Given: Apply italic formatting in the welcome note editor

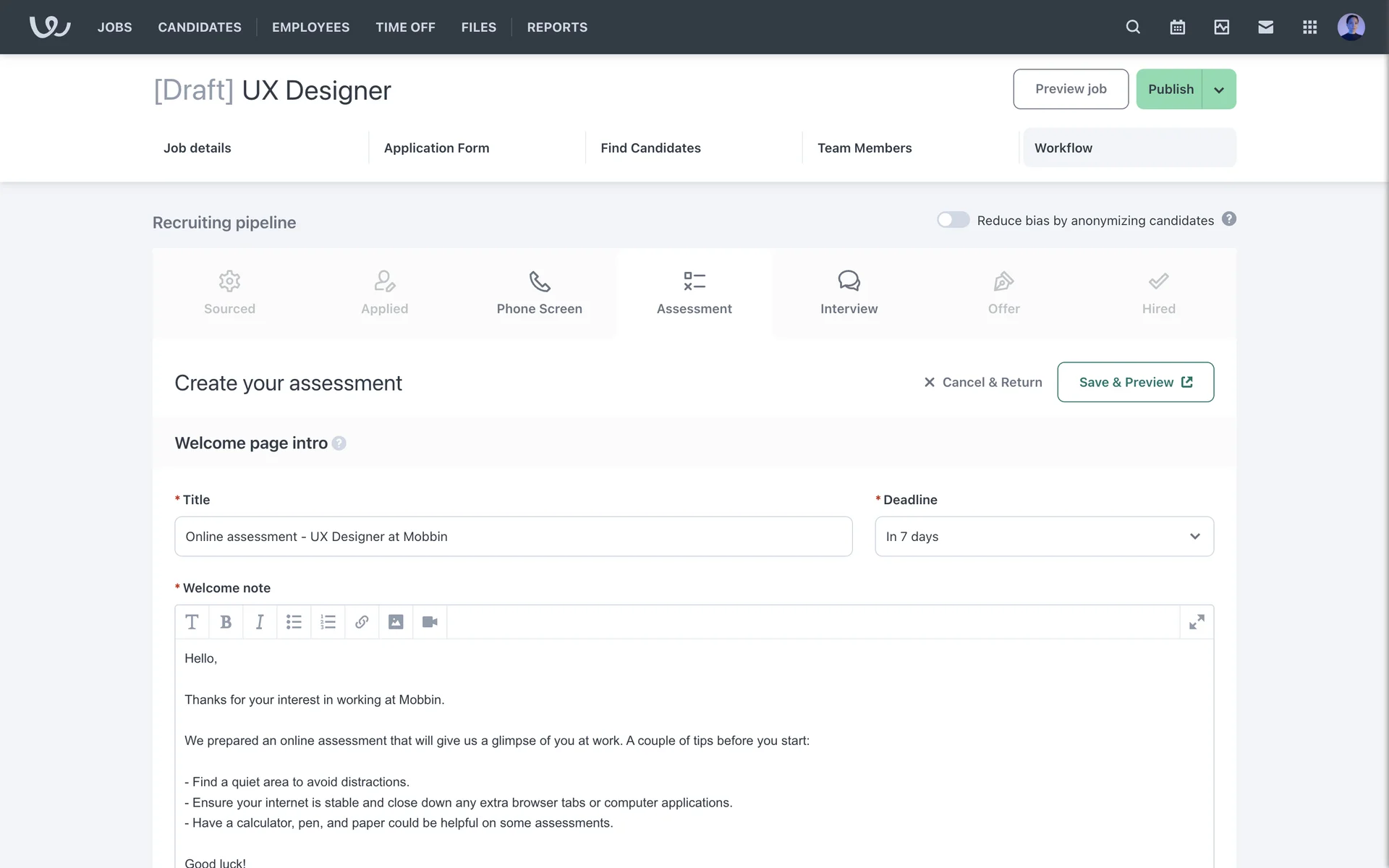Looking at the screenshot, I should pyautogui.click(x=260, y=622).
